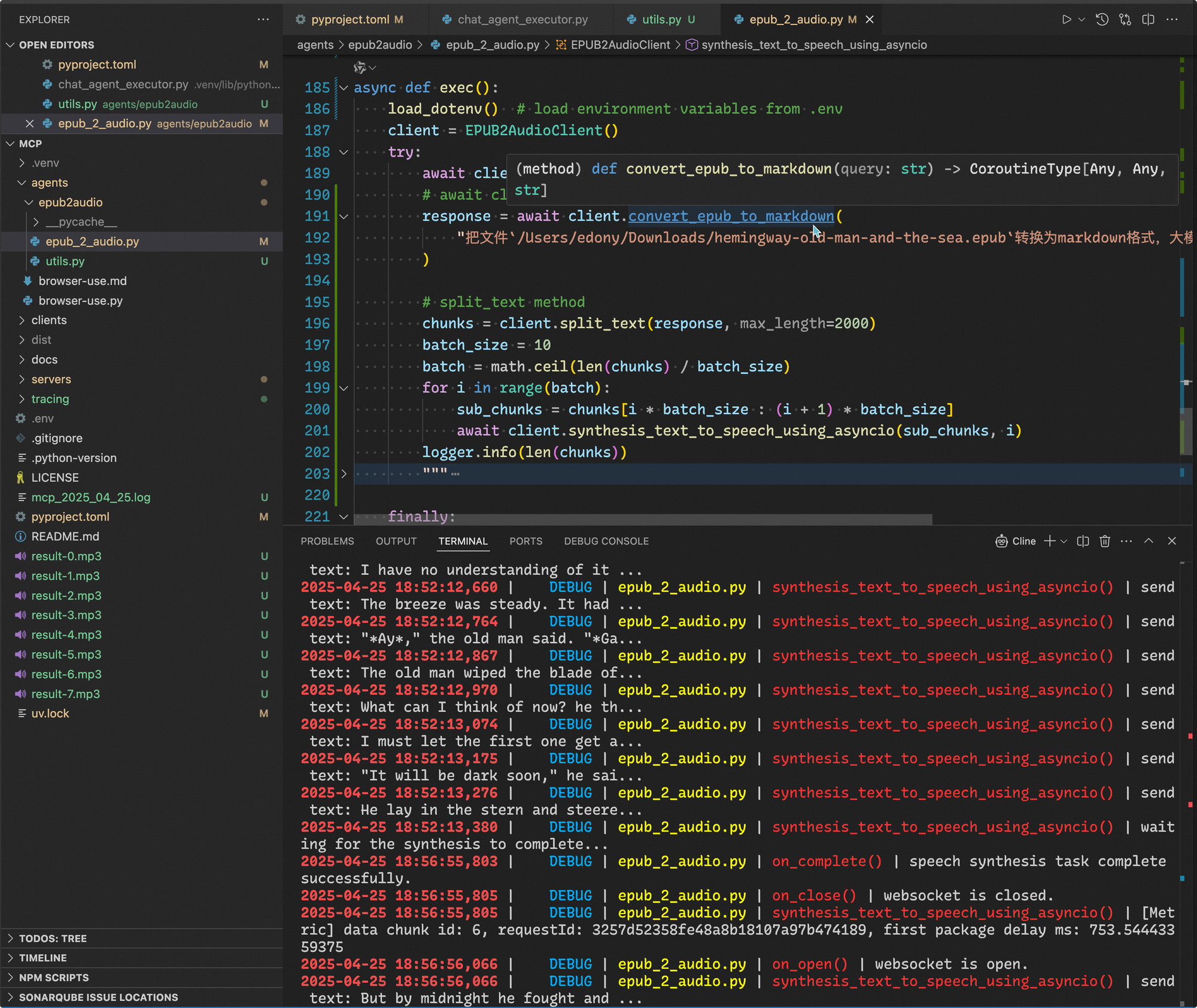Split the editor right
The width and height of the screenshot is (1197, 1008).
[x=1149, y=20]
